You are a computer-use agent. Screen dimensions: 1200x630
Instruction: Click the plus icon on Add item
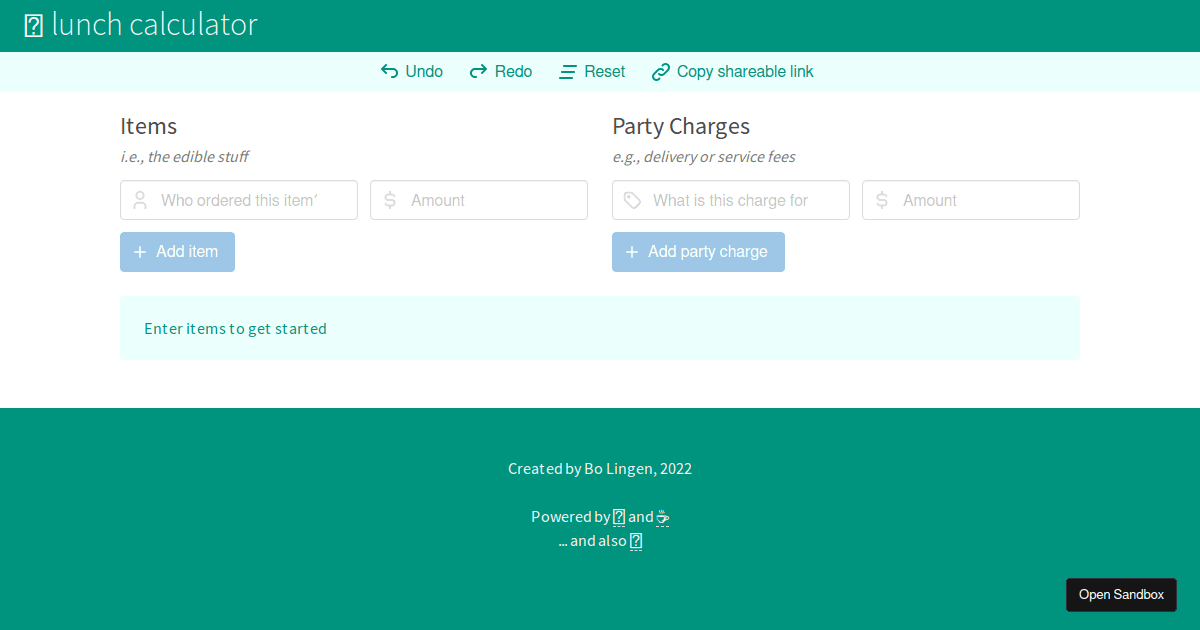(139, 251)
